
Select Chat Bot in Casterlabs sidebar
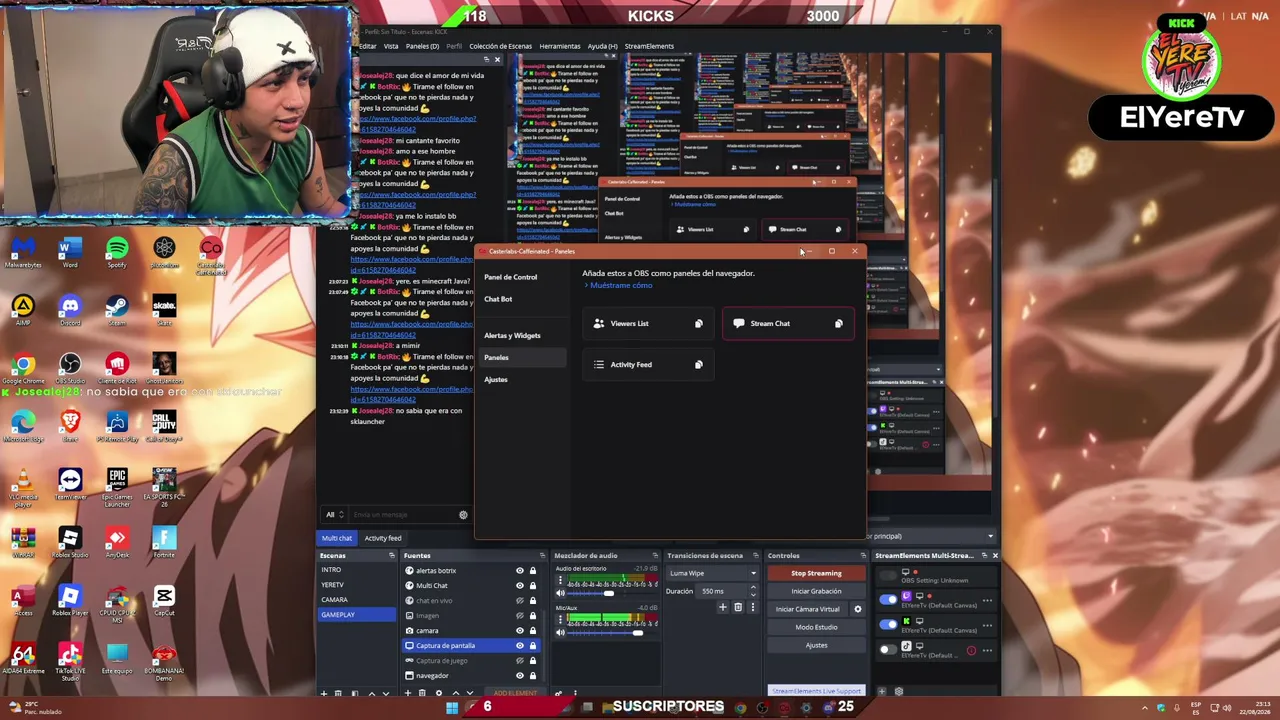[x=498, y=299]
